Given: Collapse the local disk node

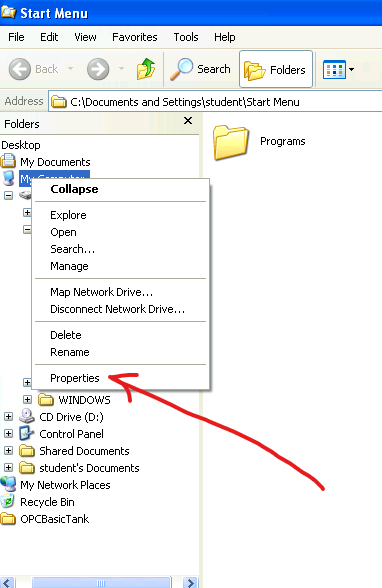Looking at the screenshot, I should pyautogui.click(x=8, y=195).
